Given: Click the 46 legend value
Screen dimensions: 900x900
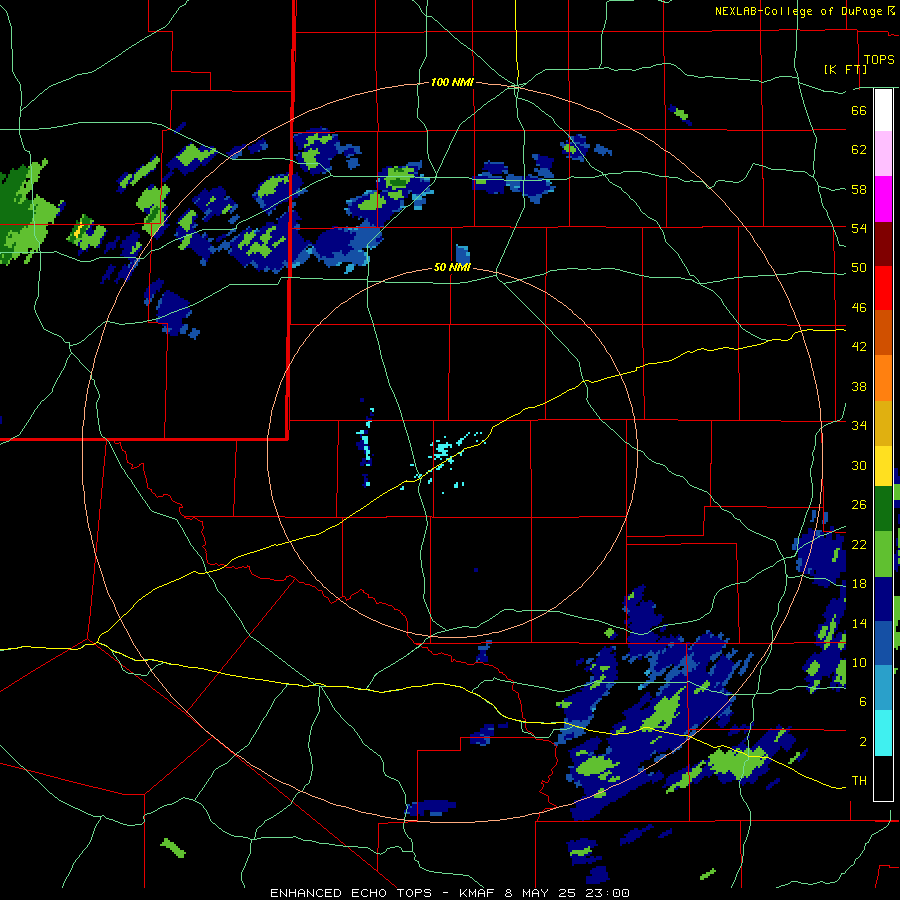Looking at the screenshot, I should pos(859,307).
